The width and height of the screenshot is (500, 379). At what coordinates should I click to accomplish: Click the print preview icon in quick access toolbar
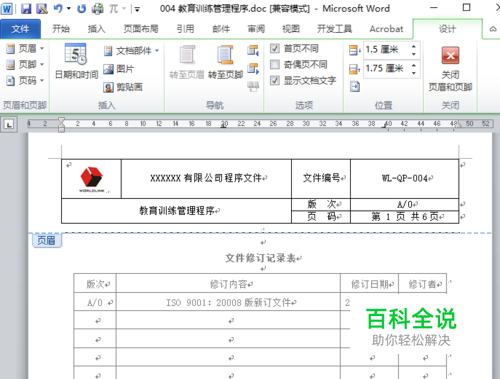click(x=98, y=9)
